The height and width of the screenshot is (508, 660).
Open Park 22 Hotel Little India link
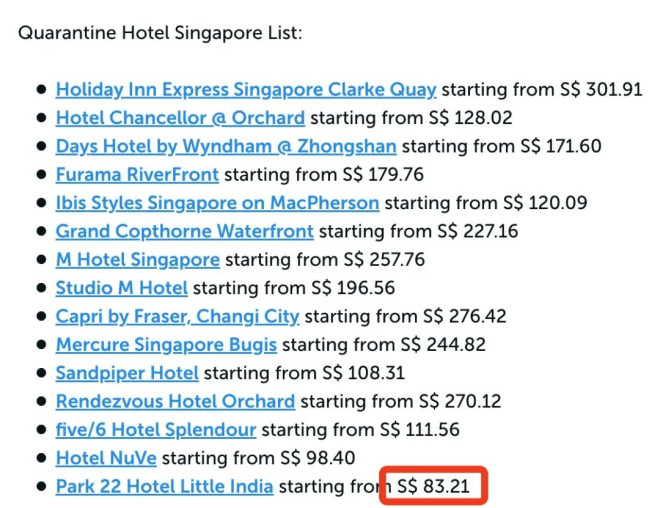pos(165,486)
